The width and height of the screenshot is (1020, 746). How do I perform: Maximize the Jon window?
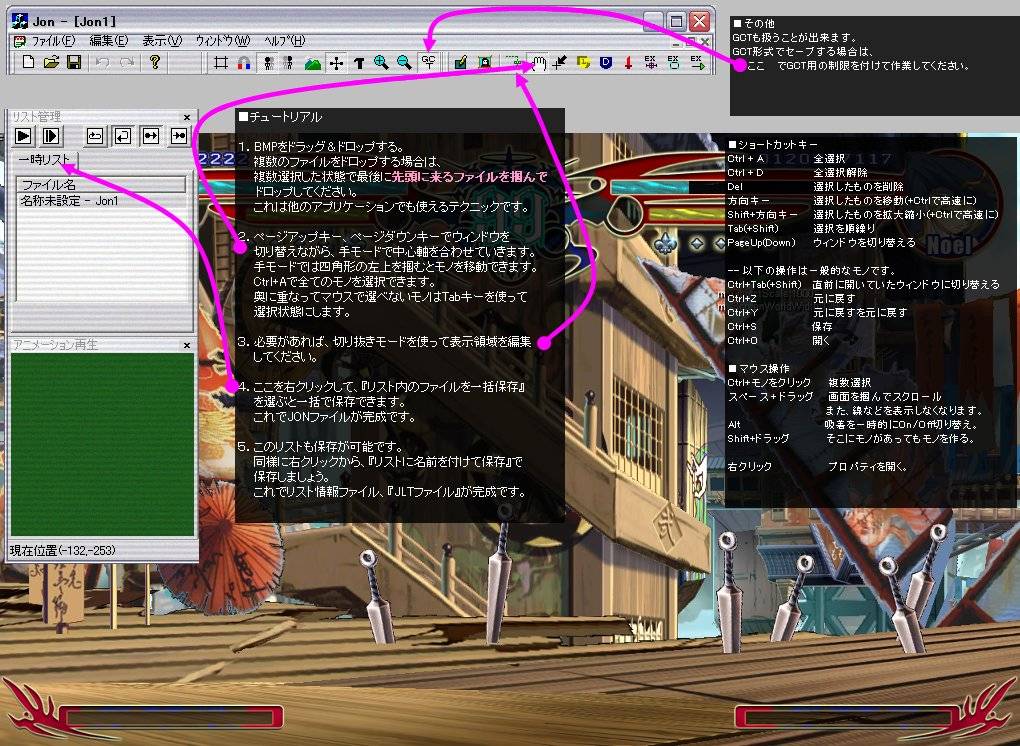(677, 21)
